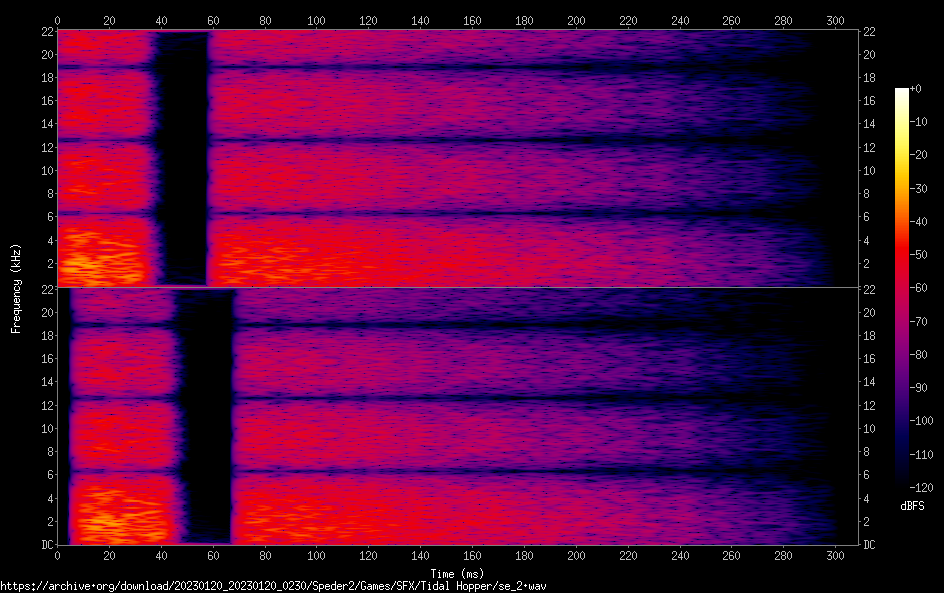Image resolution: width=944 pixels, height=593 pixels.
Task: Open the archive.org URL at the bottom
Action: pyautogui.click(x=273, y=585)
